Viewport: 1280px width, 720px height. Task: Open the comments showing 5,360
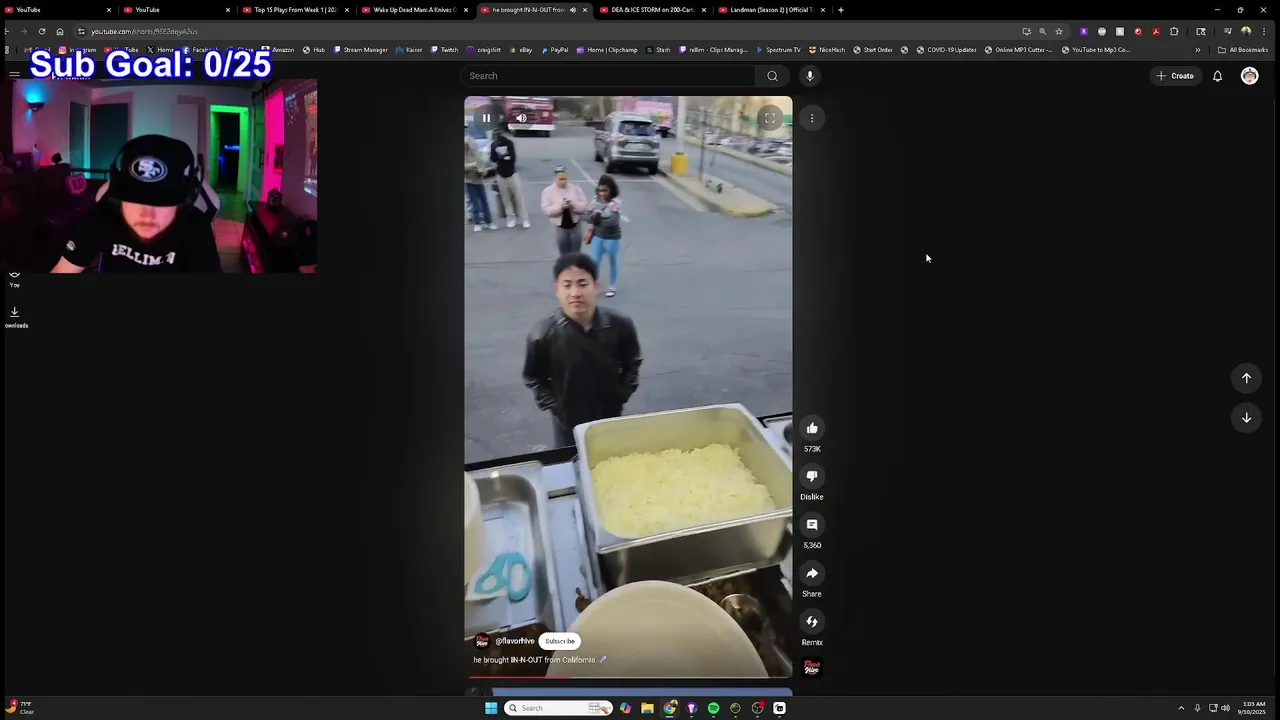[812, 525]
